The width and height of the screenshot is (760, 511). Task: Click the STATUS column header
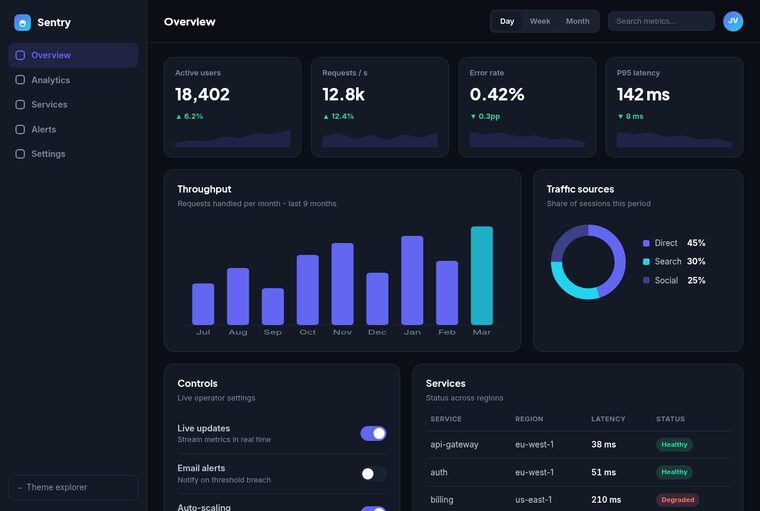click(670, 419)
